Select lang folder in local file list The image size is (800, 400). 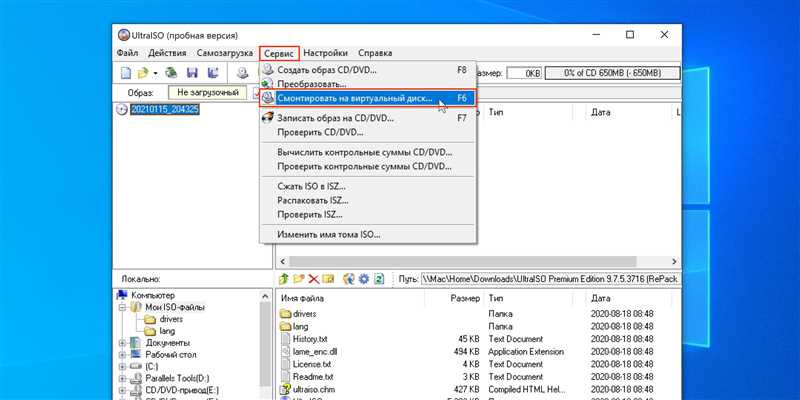[301, 327]
